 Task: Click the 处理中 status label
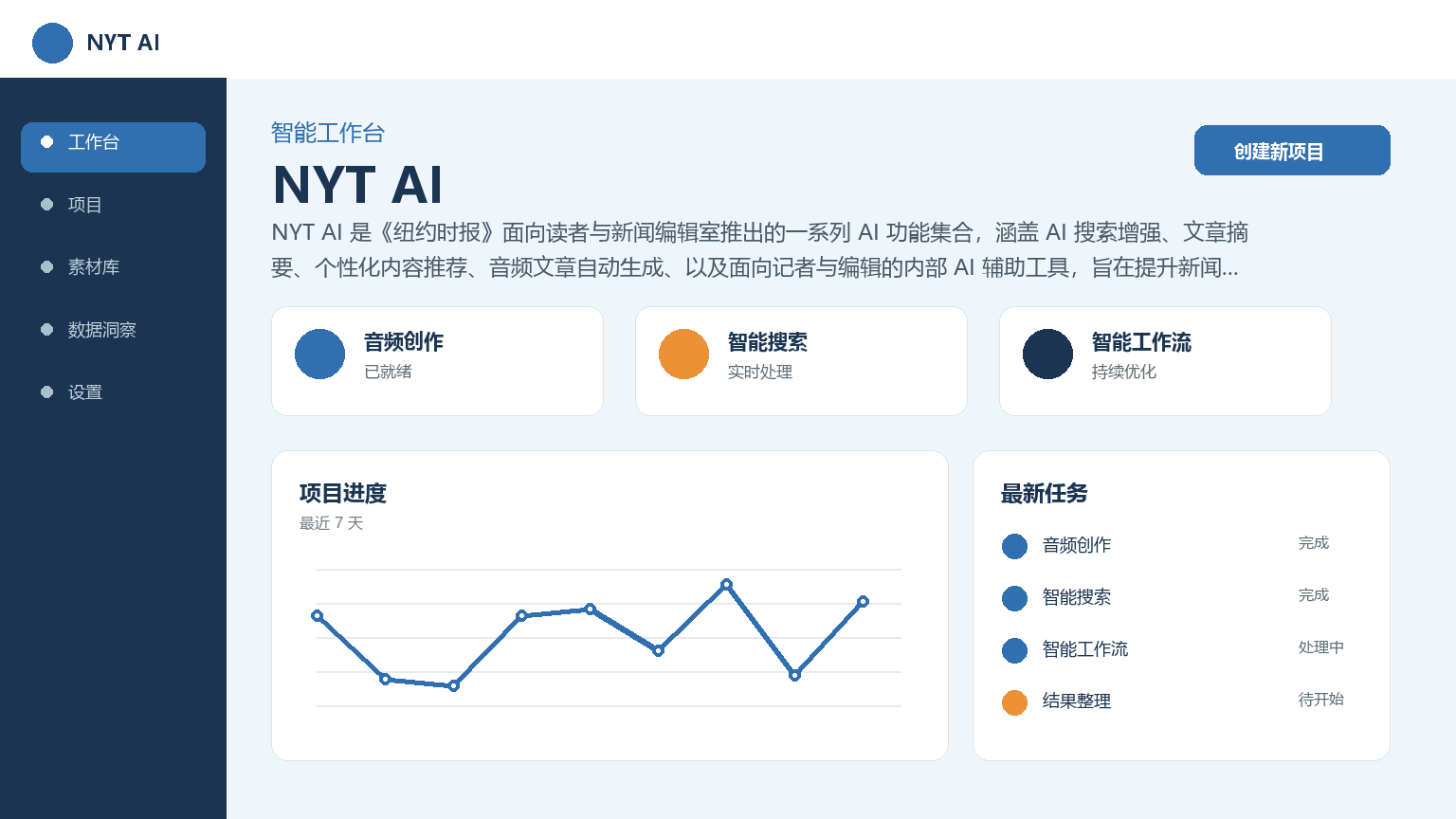tap(1321, 647)
